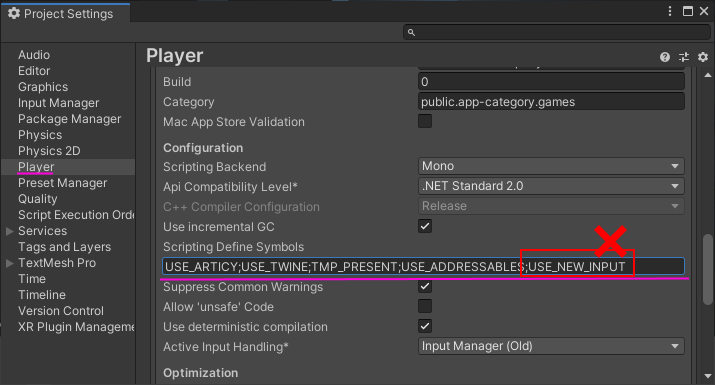Open the Player settings gear menu

coord(703,57)
